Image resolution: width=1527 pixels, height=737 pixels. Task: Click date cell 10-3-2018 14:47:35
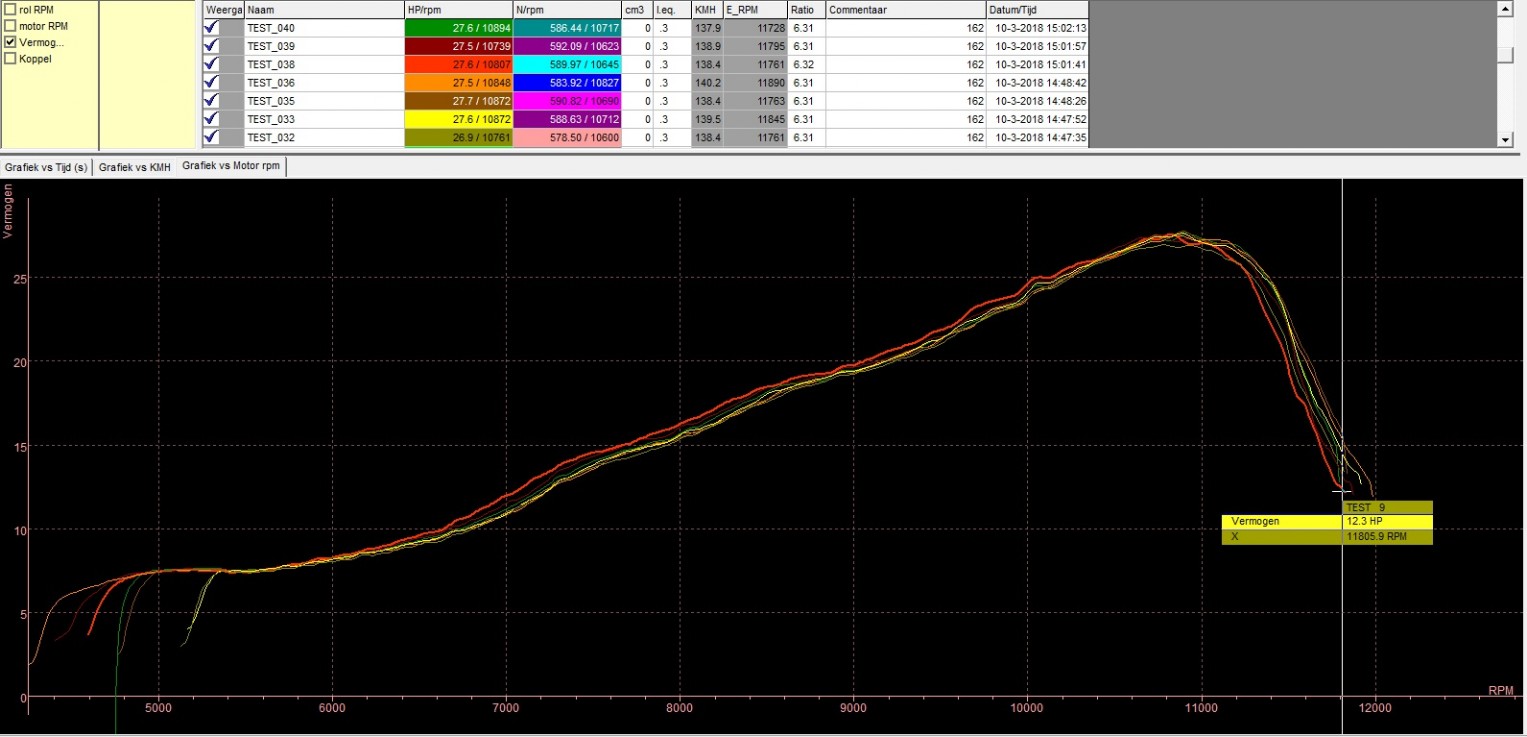coord(1037,137)
